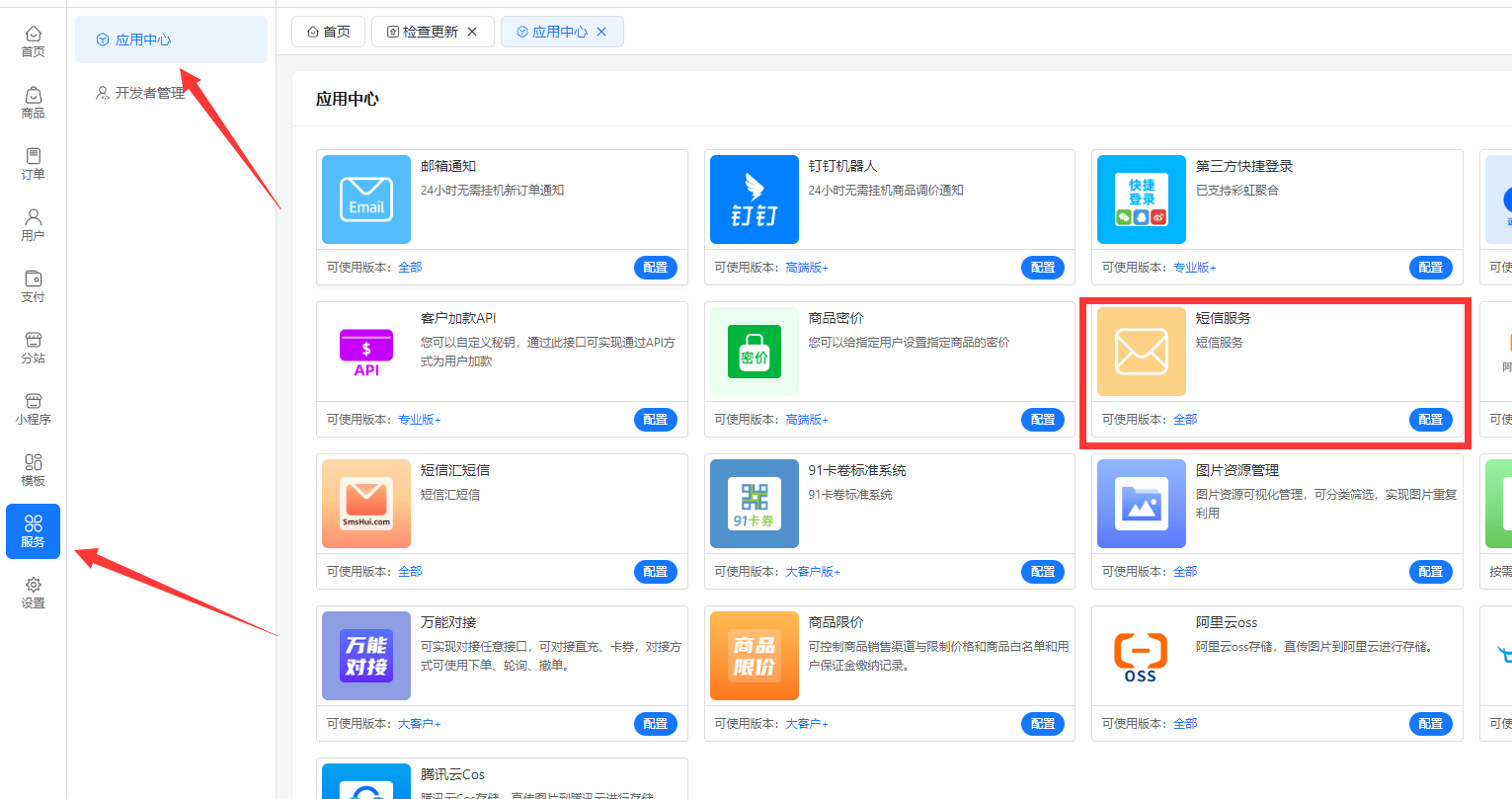Image resolution: width=1512 pixels, height=799 pixels.
Task: Select 应用中心 in the left submenu
Action: (143, 40)
